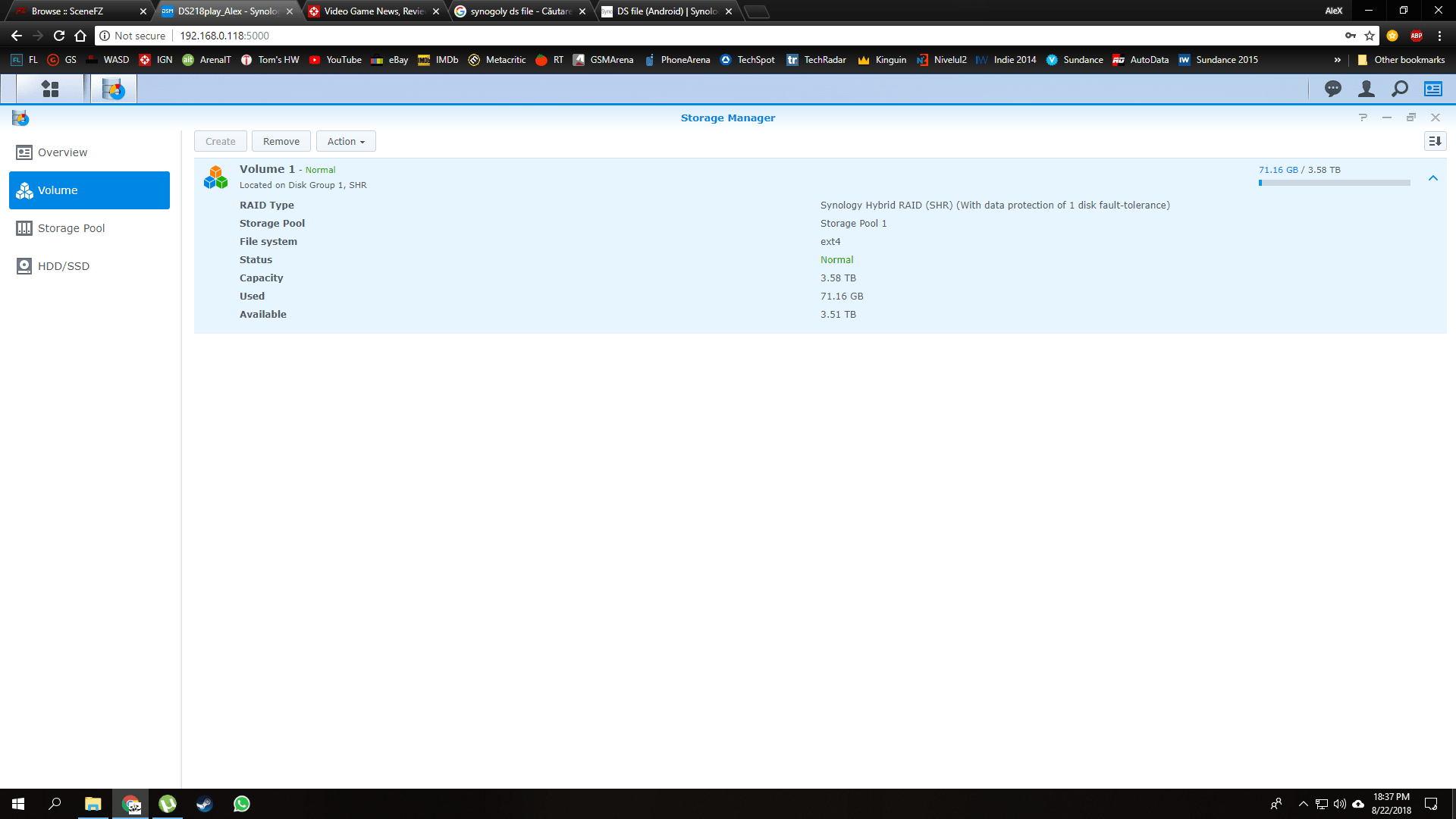Open Steam from the Windows taskbar
Image resolution: width=1456 pixels, height=819 pixels.
click(x=204, y=804)
